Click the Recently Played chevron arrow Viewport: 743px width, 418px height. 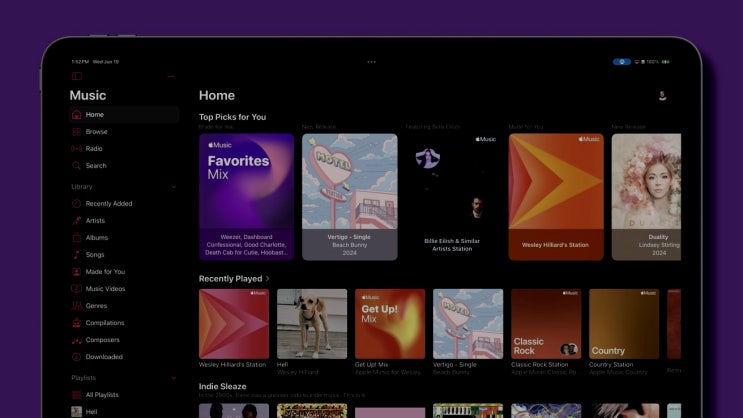point(268,279)
